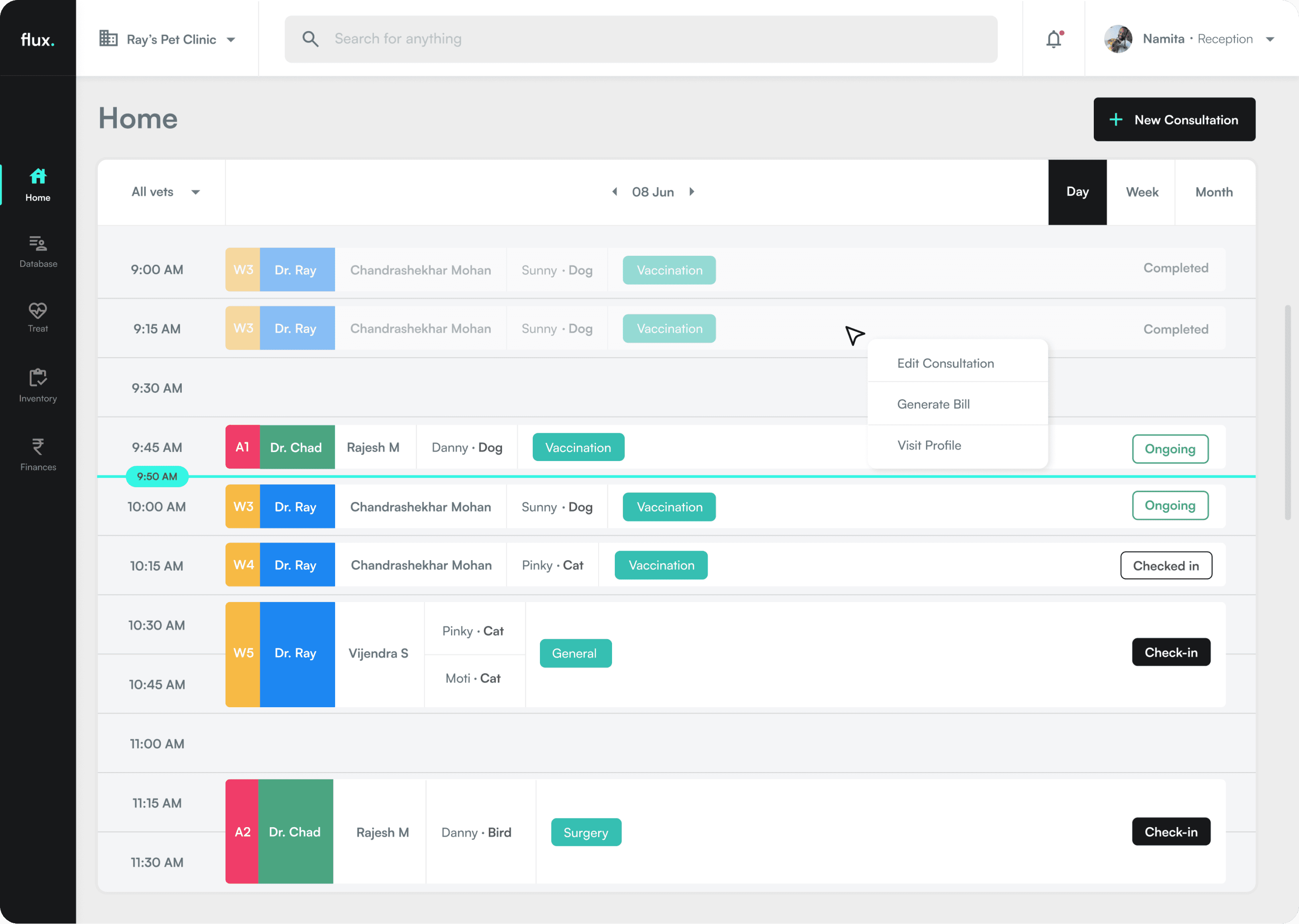Click the New Consultation button
This screenshot has height=924, width=1299.
tap(1174, 120)
